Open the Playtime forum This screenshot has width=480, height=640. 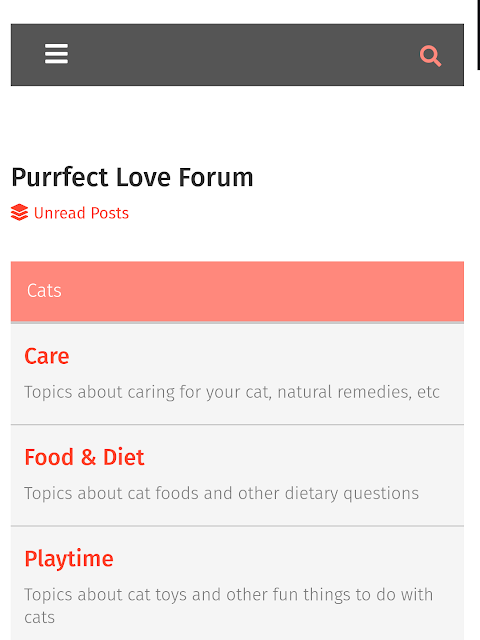tap(69, 559)
